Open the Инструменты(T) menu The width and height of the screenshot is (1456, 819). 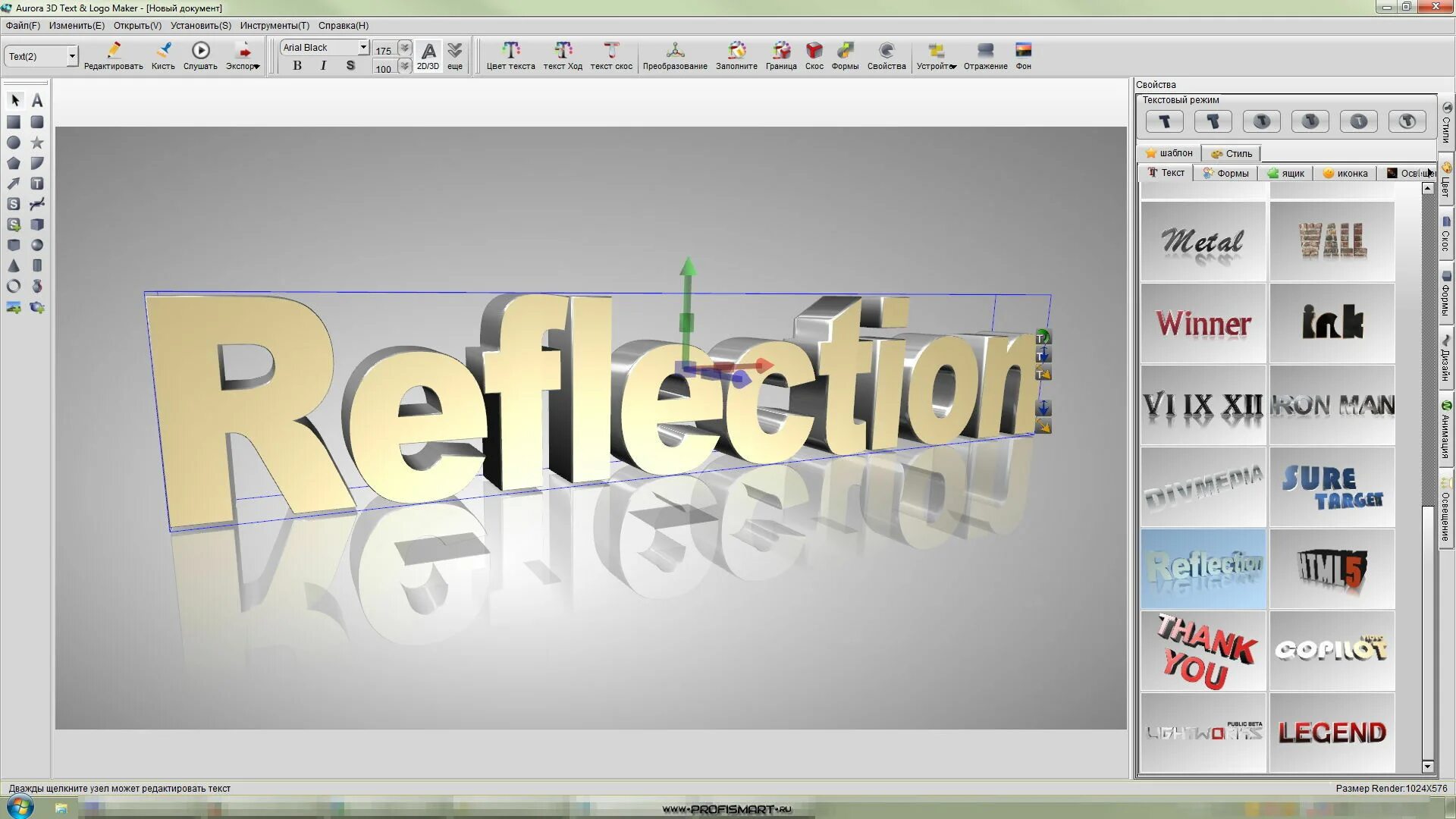(x=275, y=25)
